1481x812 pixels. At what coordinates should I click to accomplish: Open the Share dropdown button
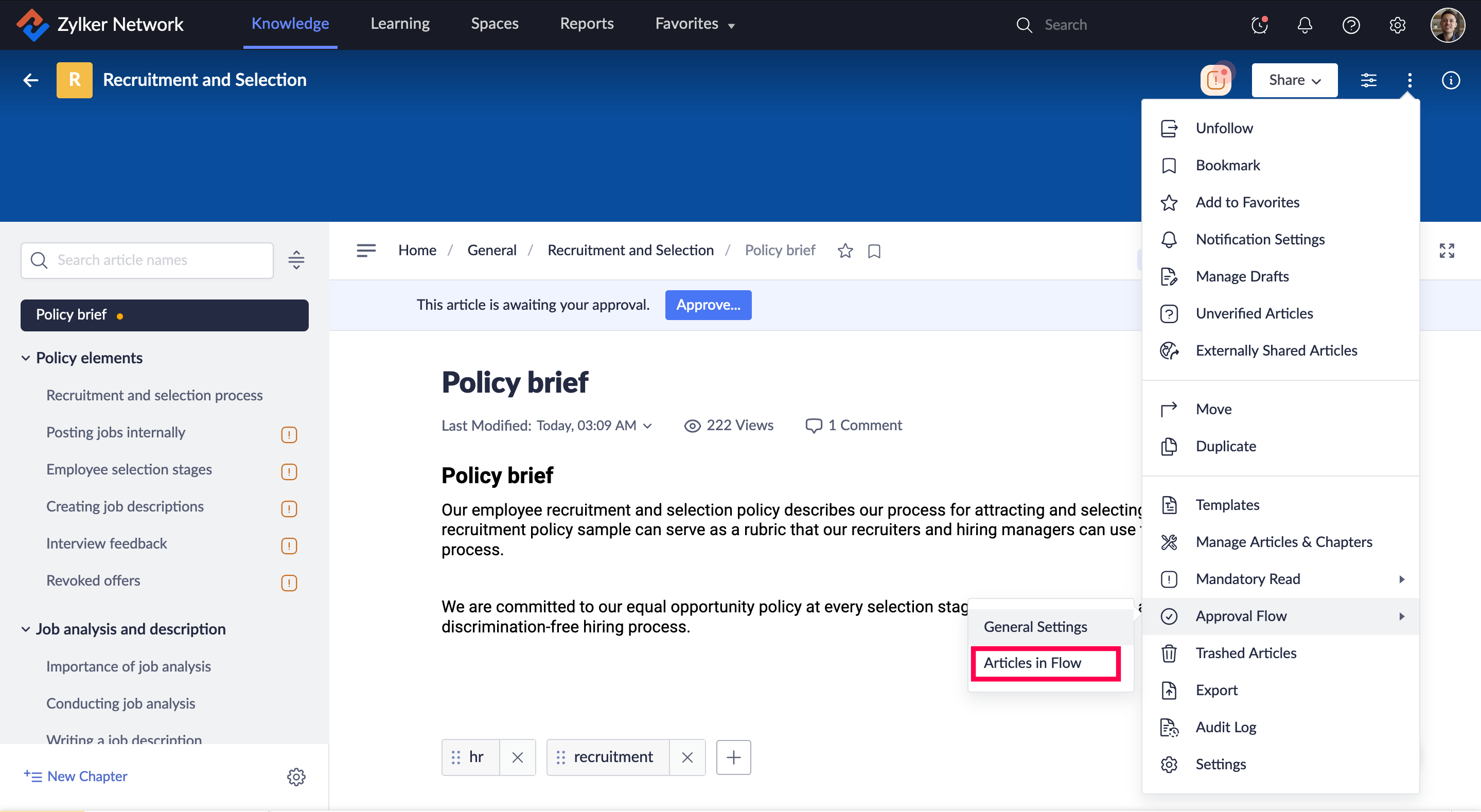click(1294, 80)
